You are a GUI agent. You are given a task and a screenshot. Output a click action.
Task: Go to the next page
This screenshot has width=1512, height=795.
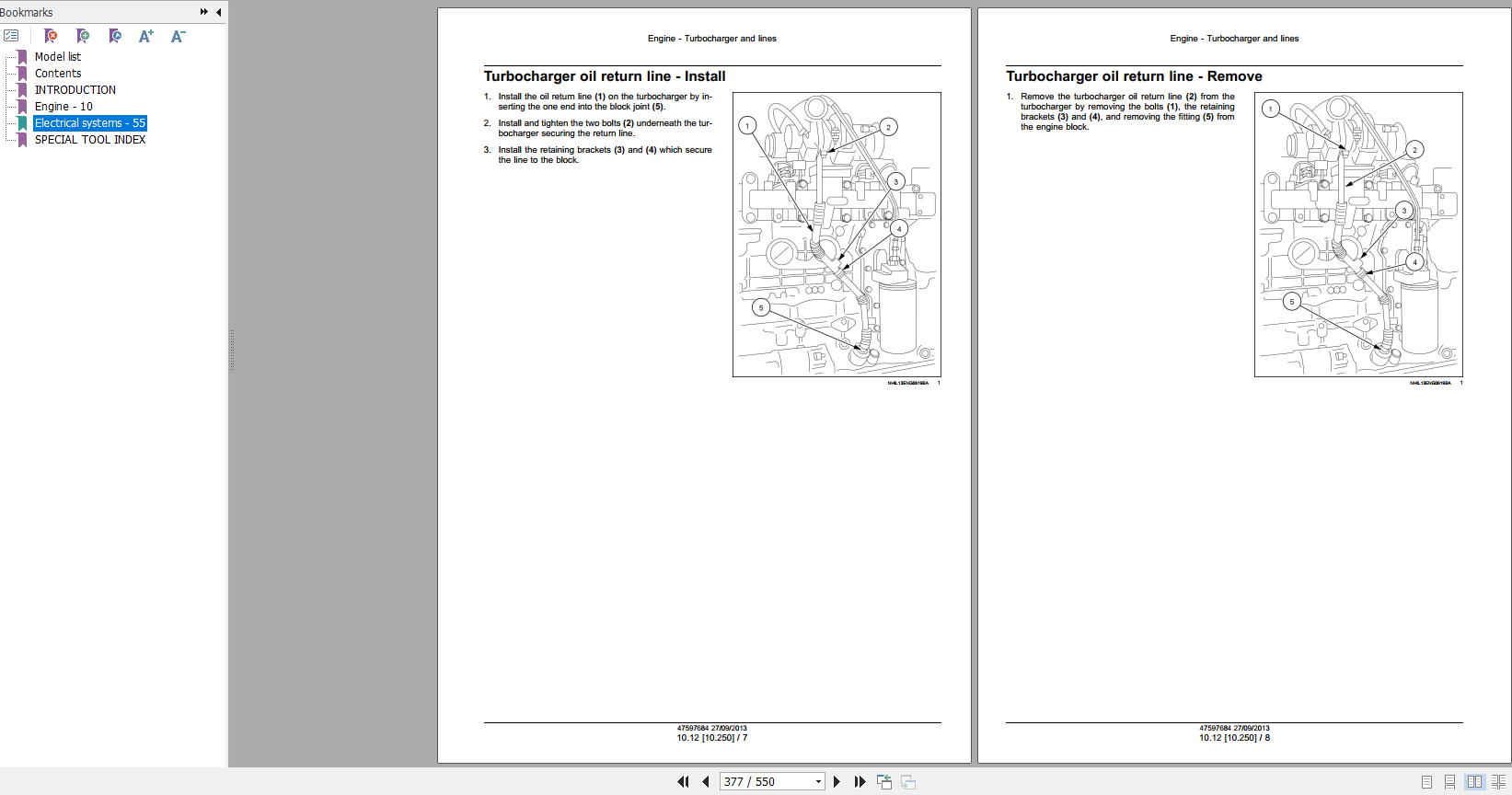837,781
